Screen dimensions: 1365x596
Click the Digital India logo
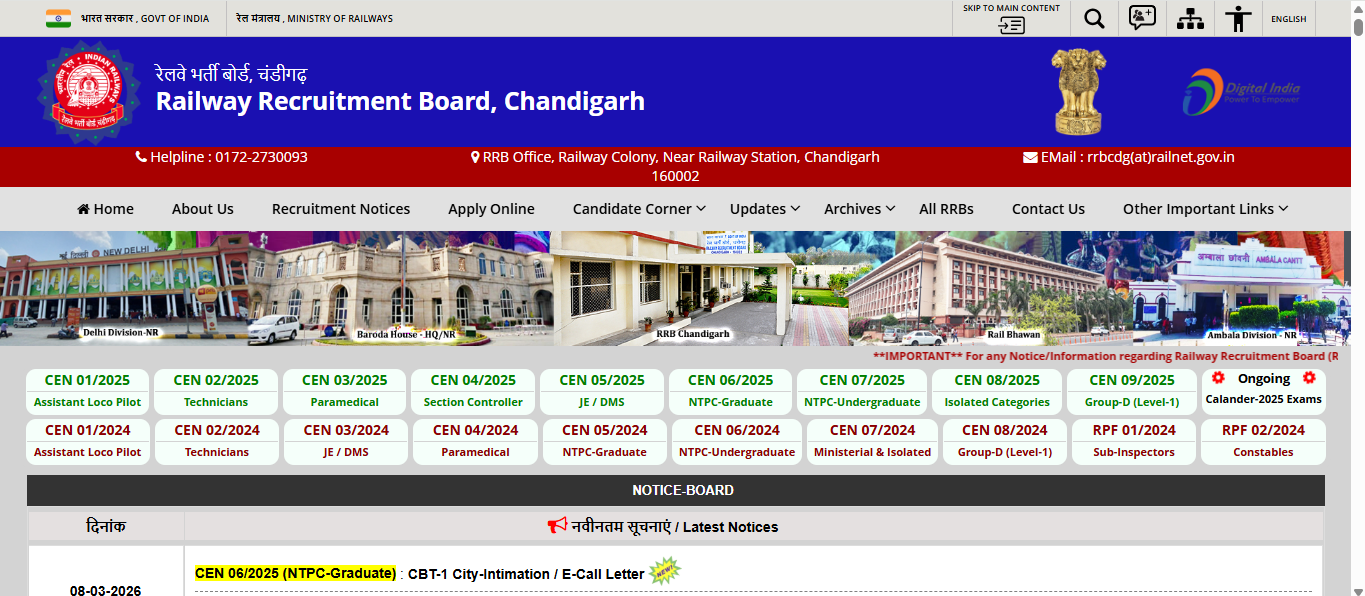pyautogui.click(x=1241, y=92)
